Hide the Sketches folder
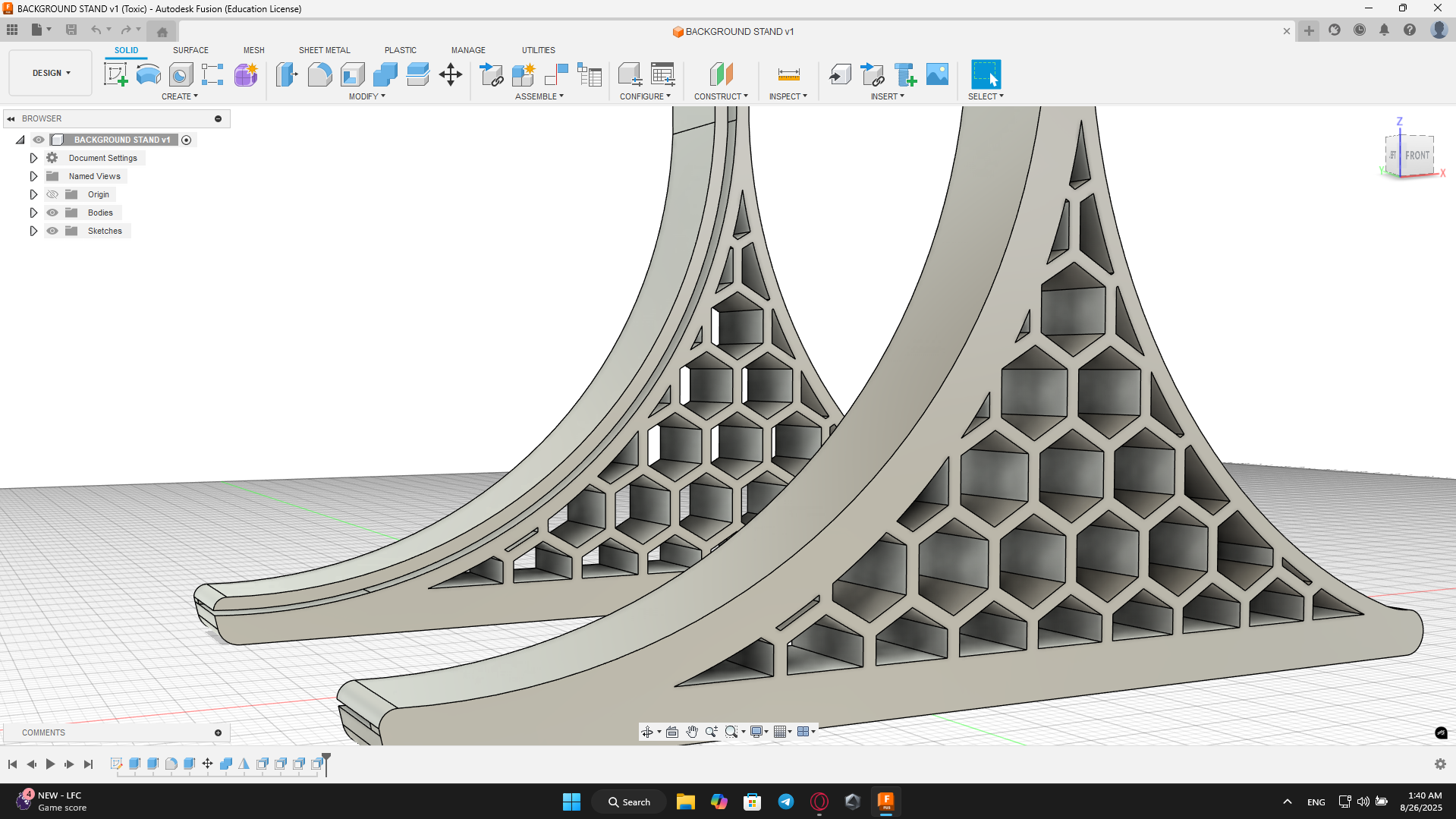1456x819 pixels. 52,231
